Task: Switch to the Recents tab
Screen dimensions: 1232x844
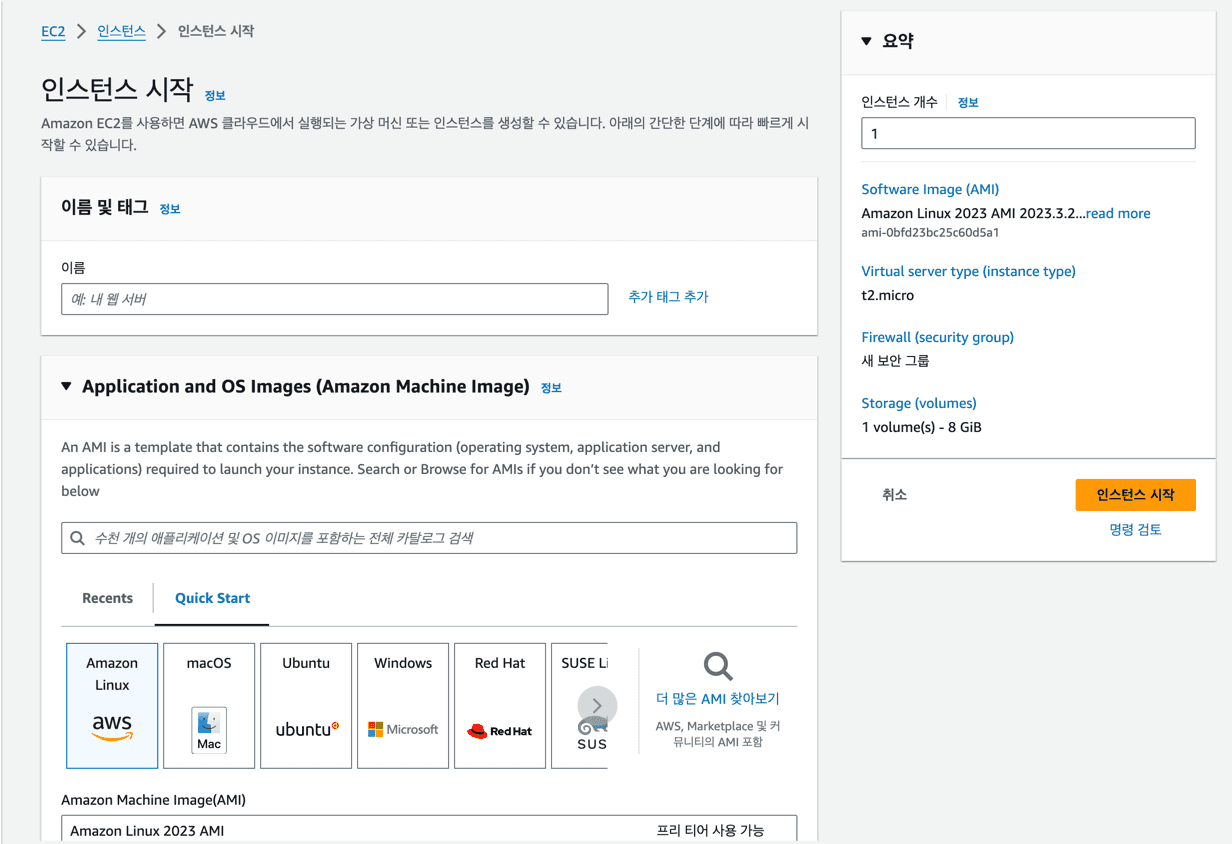Action: [107, 598]
